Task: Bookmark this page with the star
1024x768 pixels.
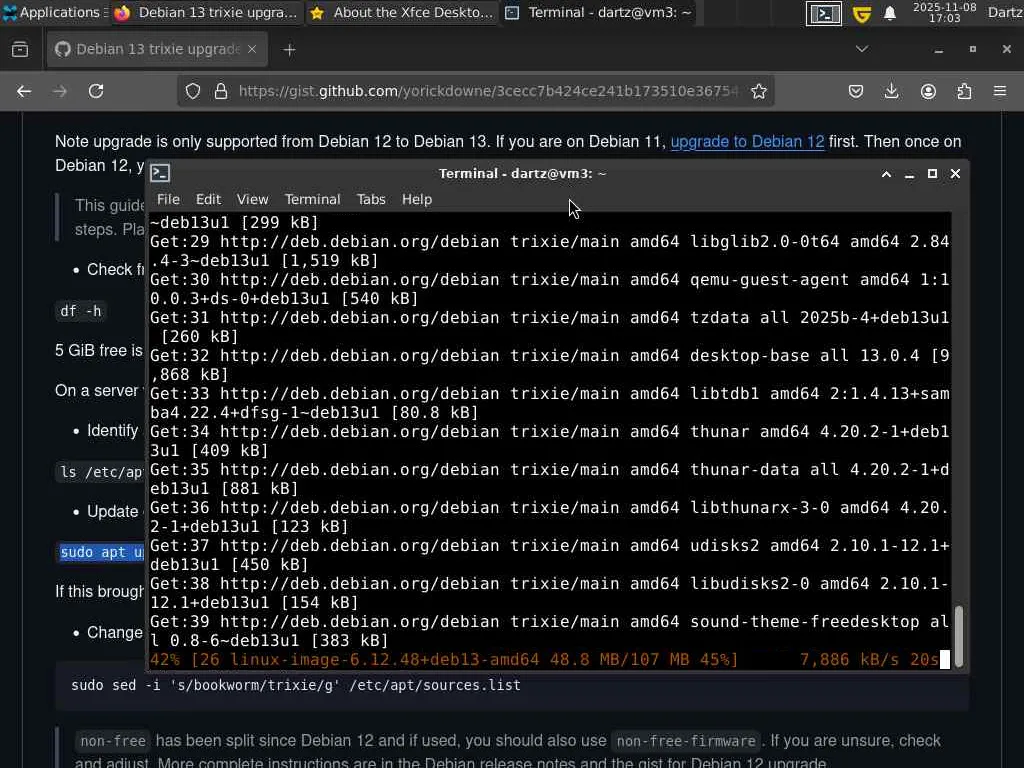Action: tap(758, 91)
